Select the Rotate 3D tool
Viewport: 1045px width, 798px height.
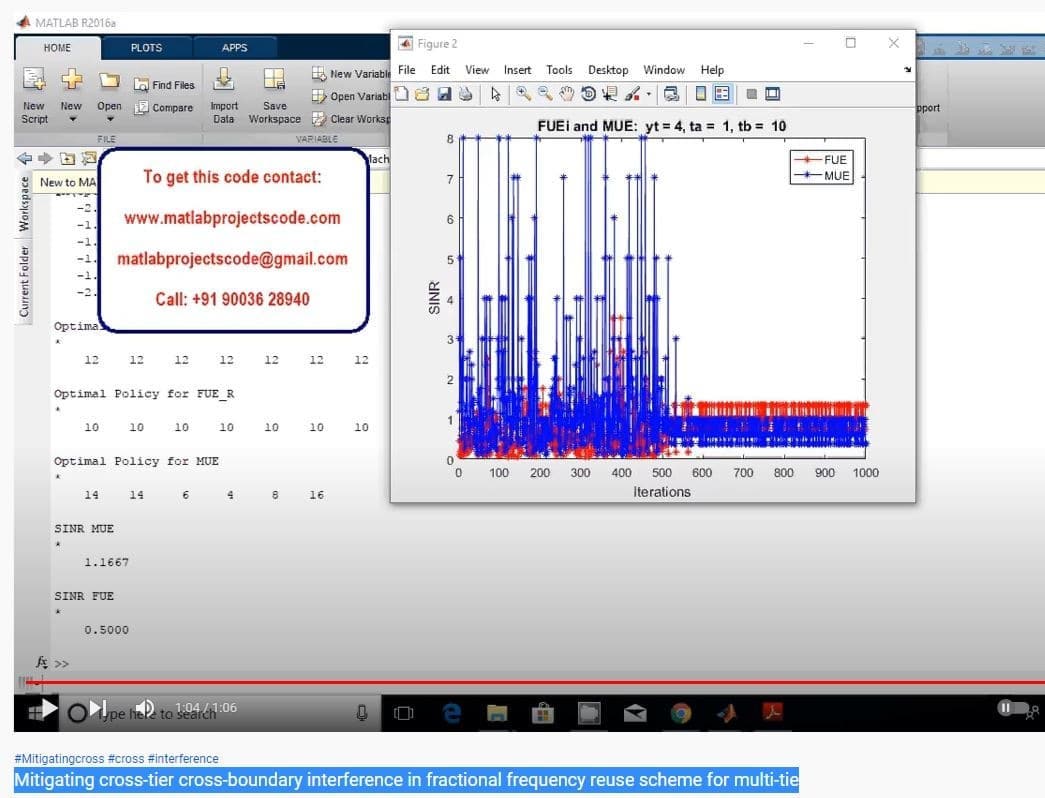point(588,94)
